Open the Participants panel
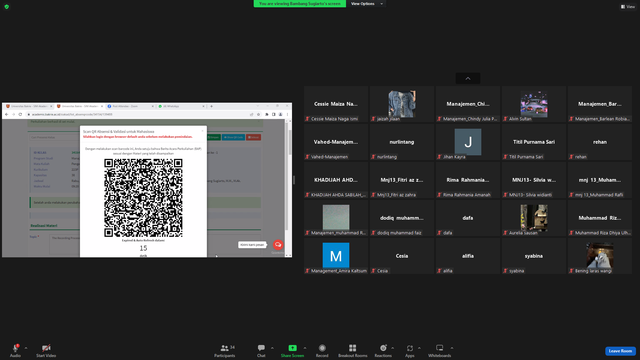Image resolution: width=640 pixels, height=360 pixels. pyautogui.click(x=224, y=350)
